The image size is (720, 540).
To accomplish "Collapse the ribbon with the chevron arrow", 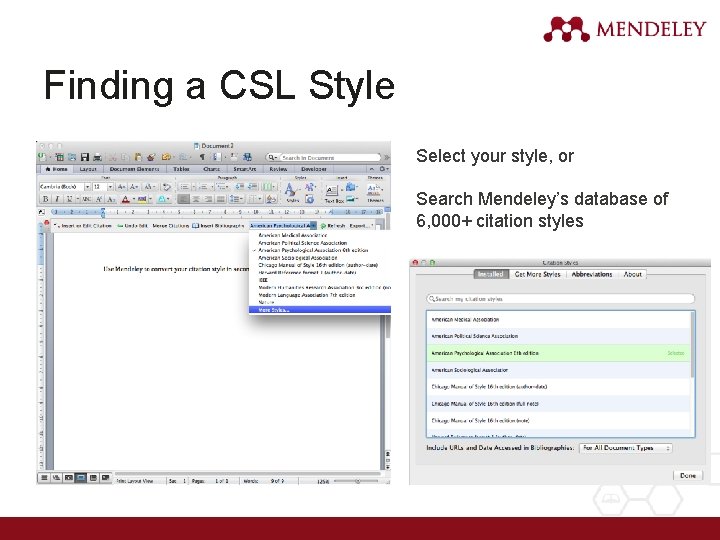I will pyautogui.click(x=372, y=169).
